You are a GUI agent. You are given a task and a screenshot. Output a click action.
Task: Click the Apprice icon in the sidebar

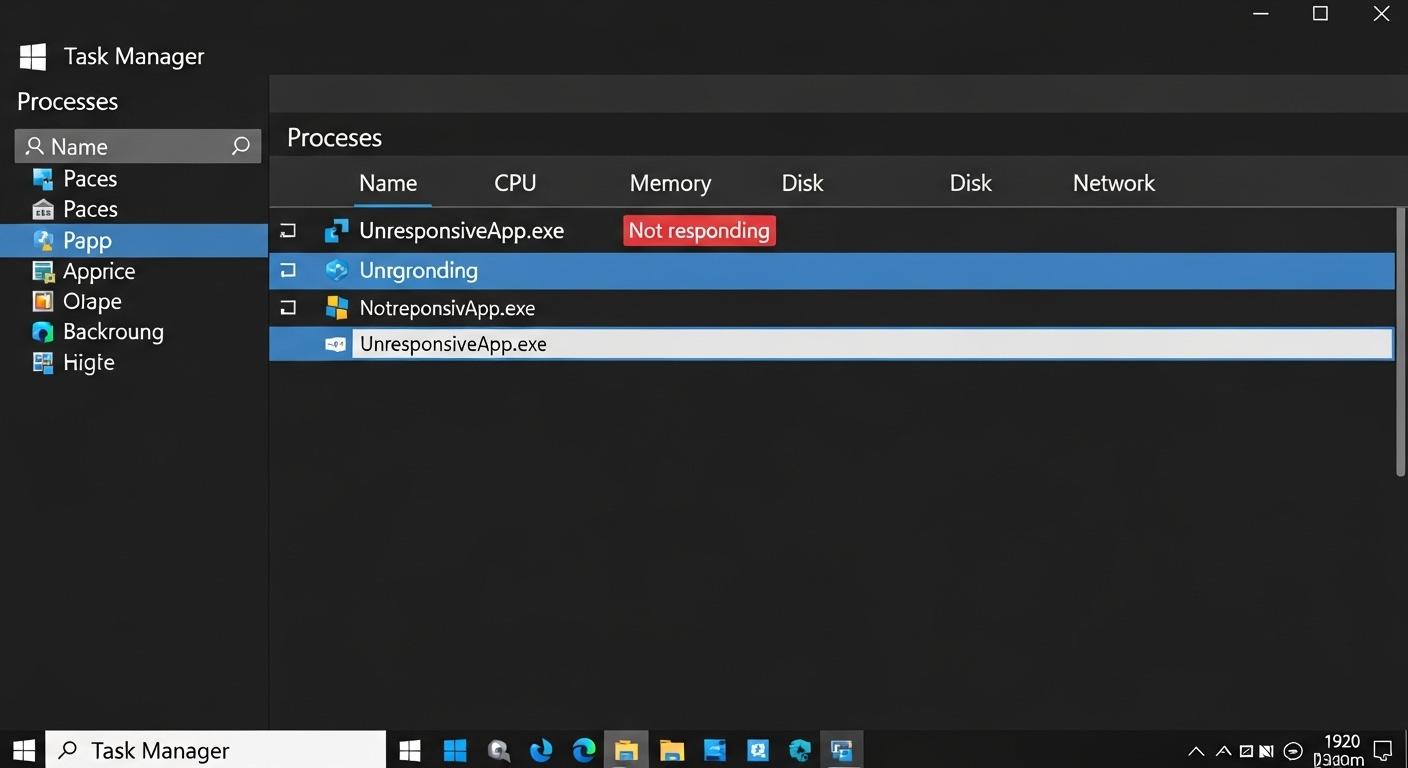coord(44,270)
